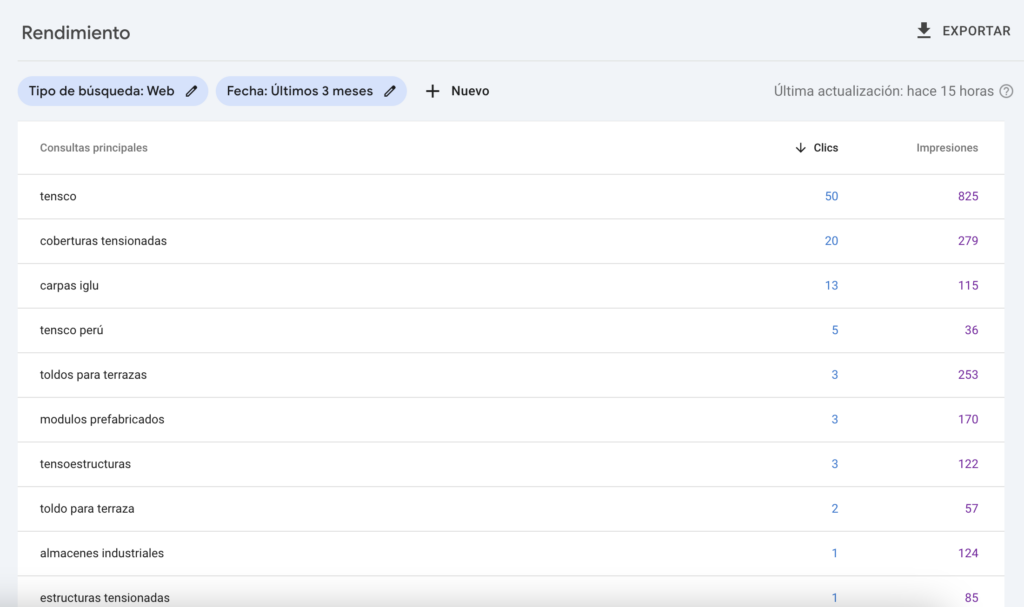This screenshot has height=607, width=1024.
Task: Open the Tipo de búsqueda: Web filter chip
Action: pos(105,90)
